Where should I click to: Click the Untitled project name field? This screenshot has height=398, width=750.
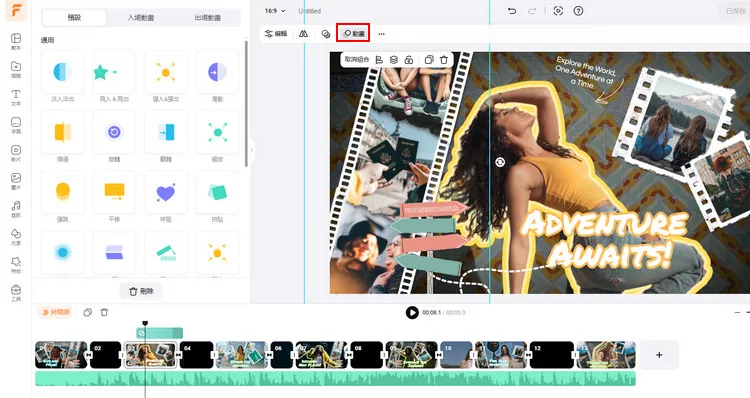click(x=309, y=11)
